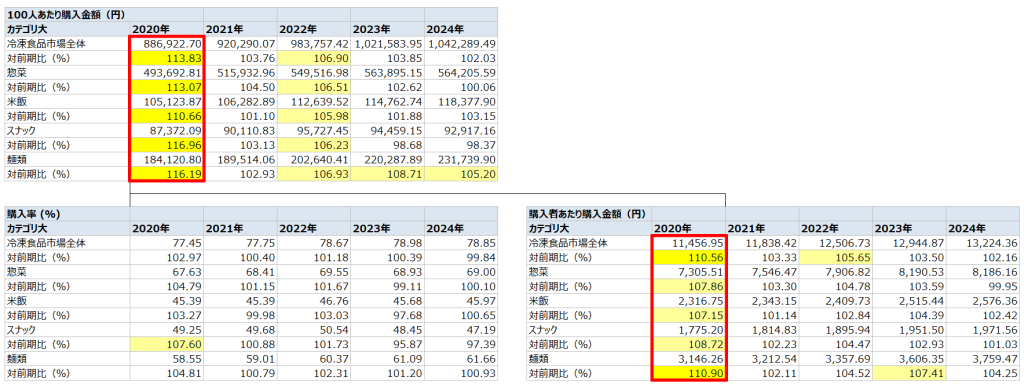Select the 2021年 header in top table

tap(240, 29)
